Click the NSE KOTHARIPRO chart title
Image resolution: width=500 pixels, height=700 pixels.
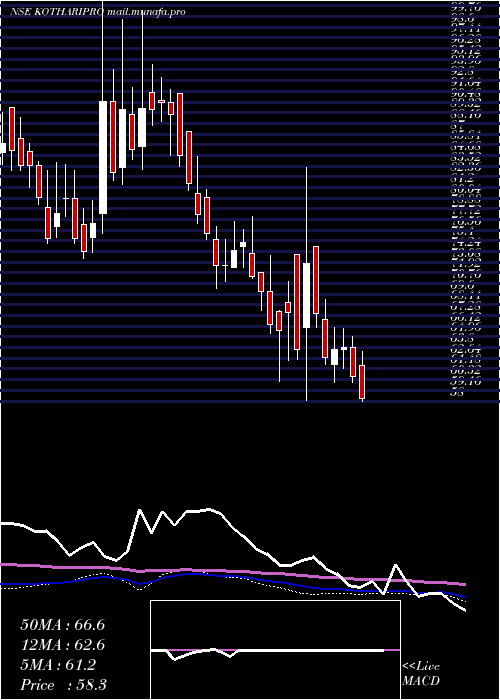(x=57, y=12)
